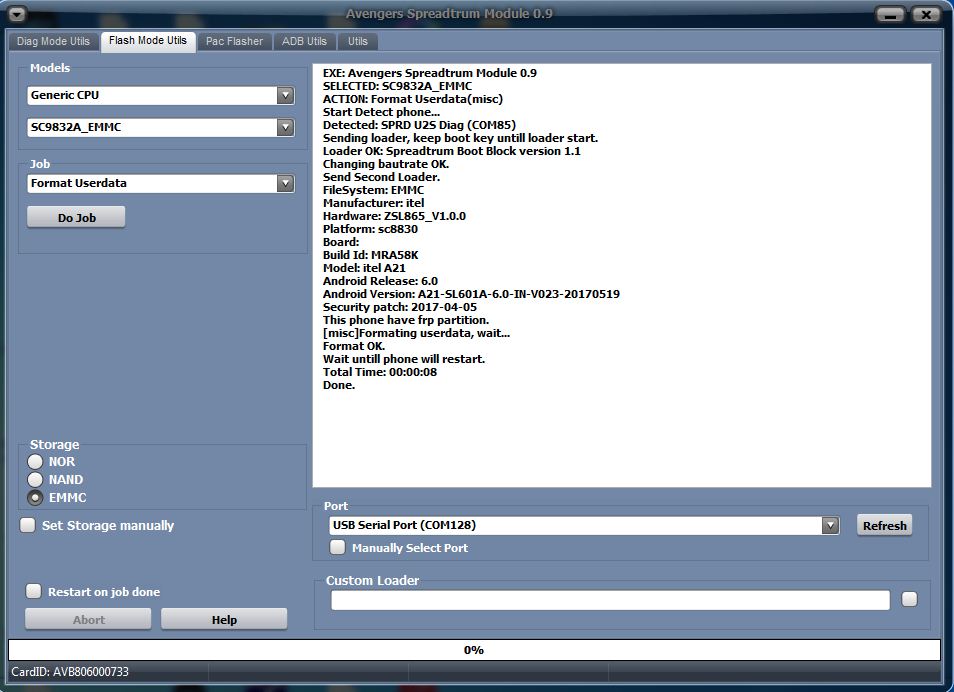Click 'Loader OK: Spreadtrum Boot Block' log line
The image size is (954, 692).
pos(451,151)
